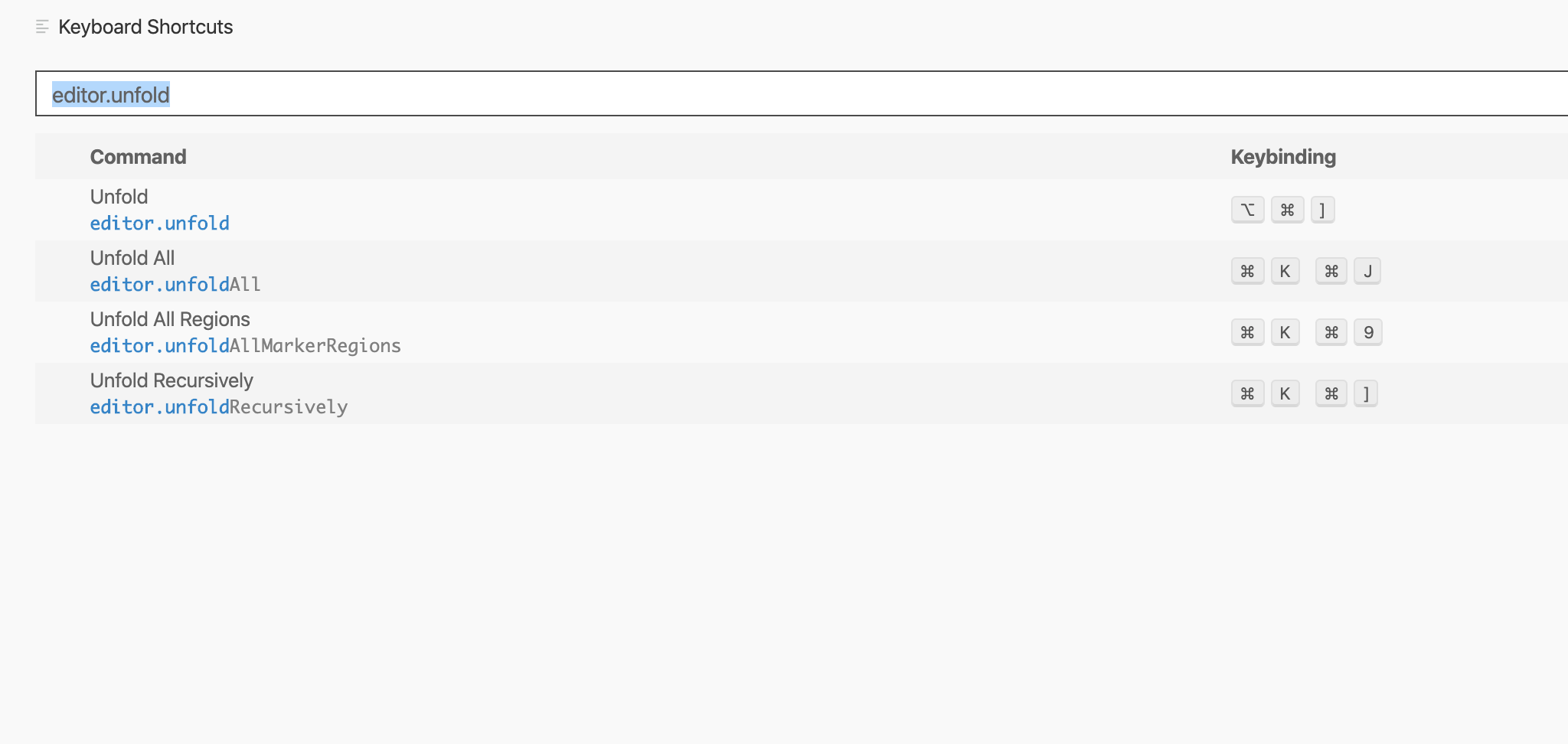Click the first ⌘ keycap for Unfold Recursively
Image resolution: width=1568 pixels, height=744 pixels.
click(x=1247, y=393)
